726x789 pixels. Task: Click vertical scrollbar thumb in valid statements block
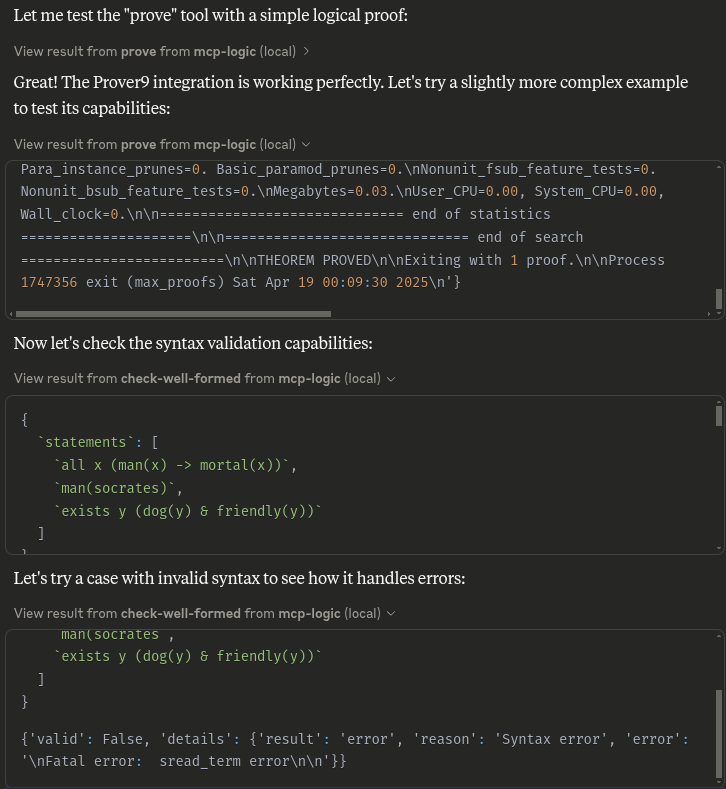[718, 415]
